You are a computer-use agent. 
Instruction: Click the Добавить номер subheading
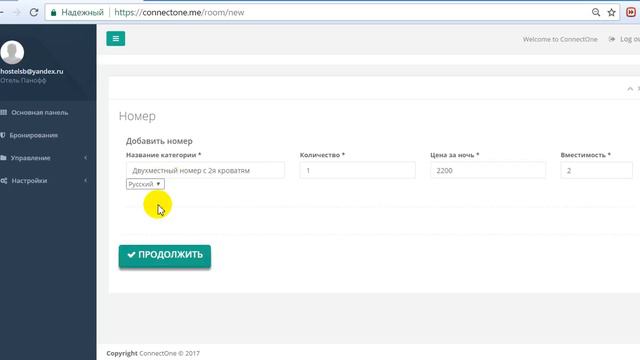tap(159, 141)
